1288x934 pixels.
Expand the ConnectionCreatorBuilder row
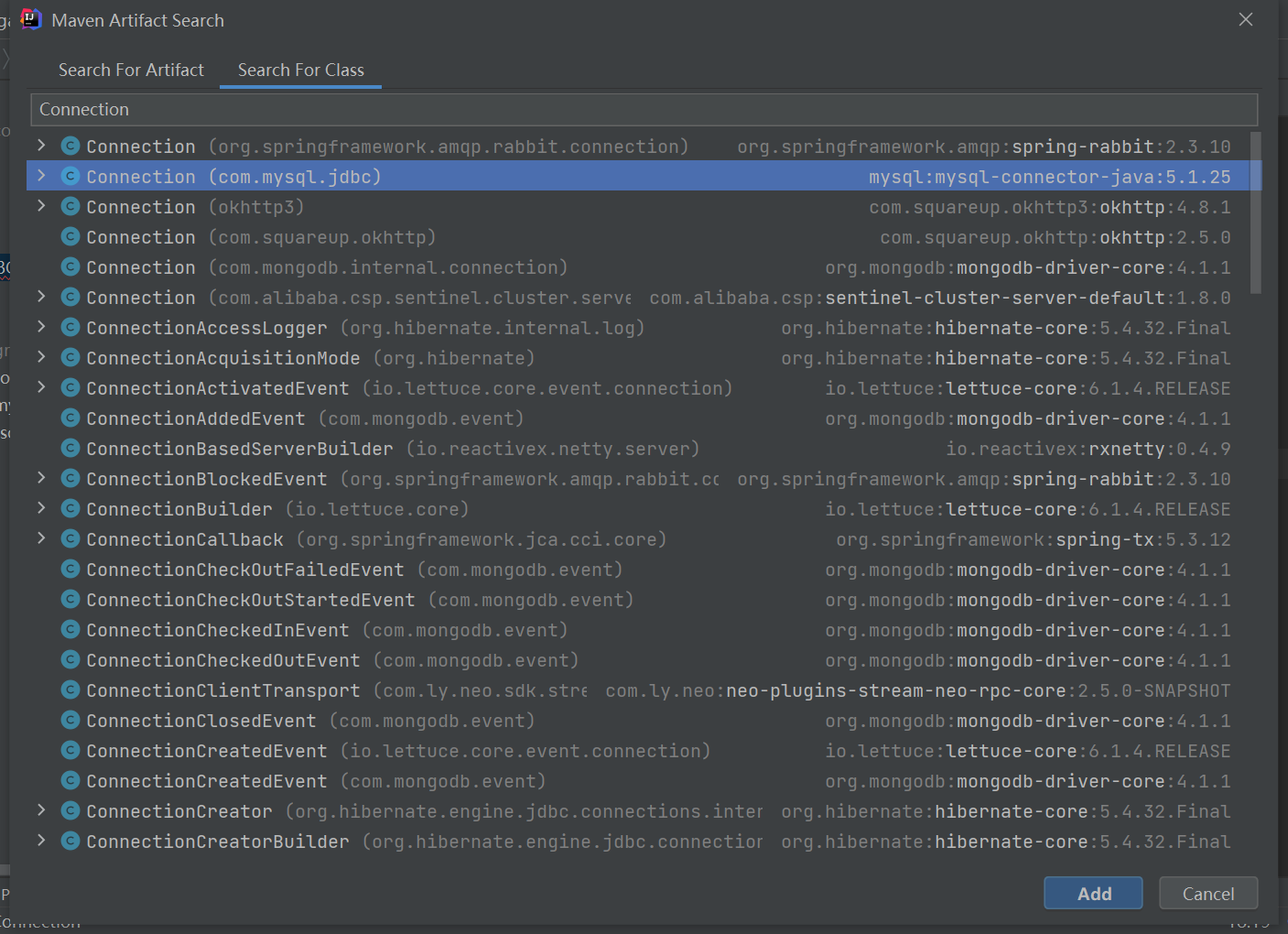click(41, 841)
